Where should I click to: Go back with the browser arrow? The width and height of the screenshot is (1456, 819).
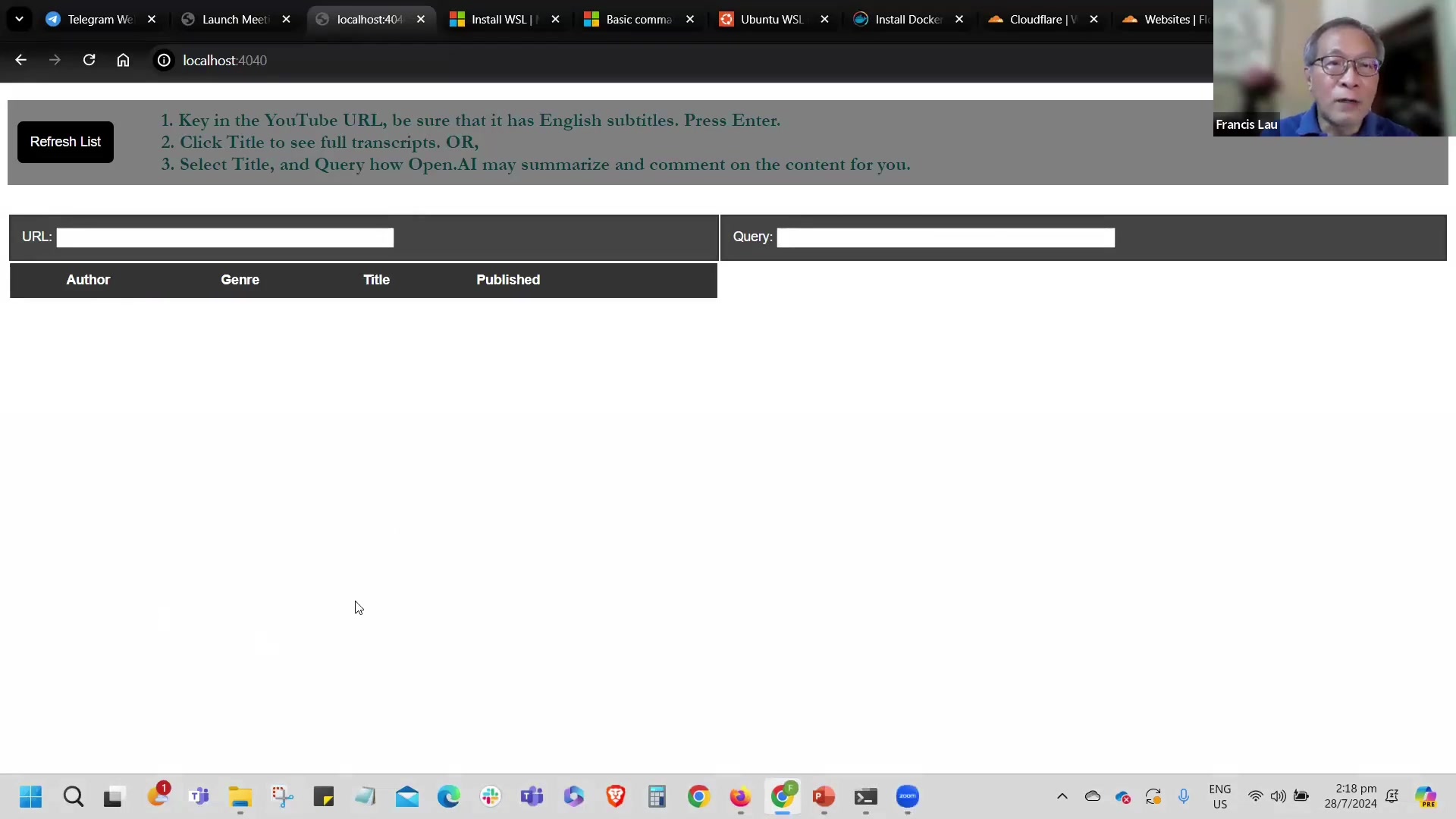click(20, 60)
